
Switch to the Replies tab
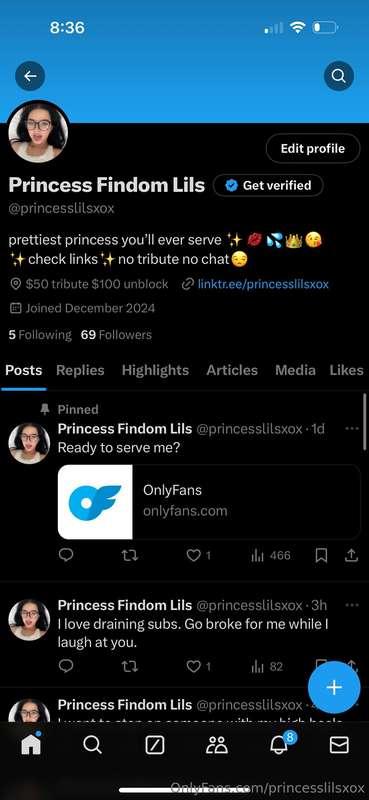pyautogui.click(x=80, y=370)
